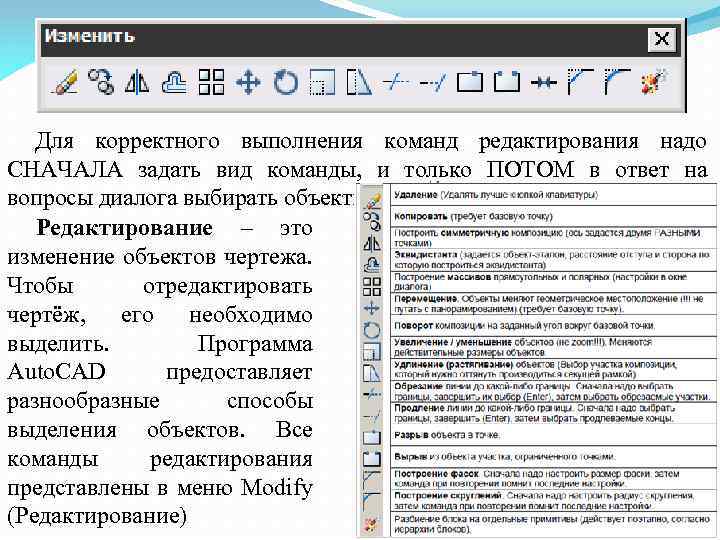This screenshot has height=540, width=720.
Task: Click the word 'Modify' in the paragraph
Action: click(x=277, y=488)
